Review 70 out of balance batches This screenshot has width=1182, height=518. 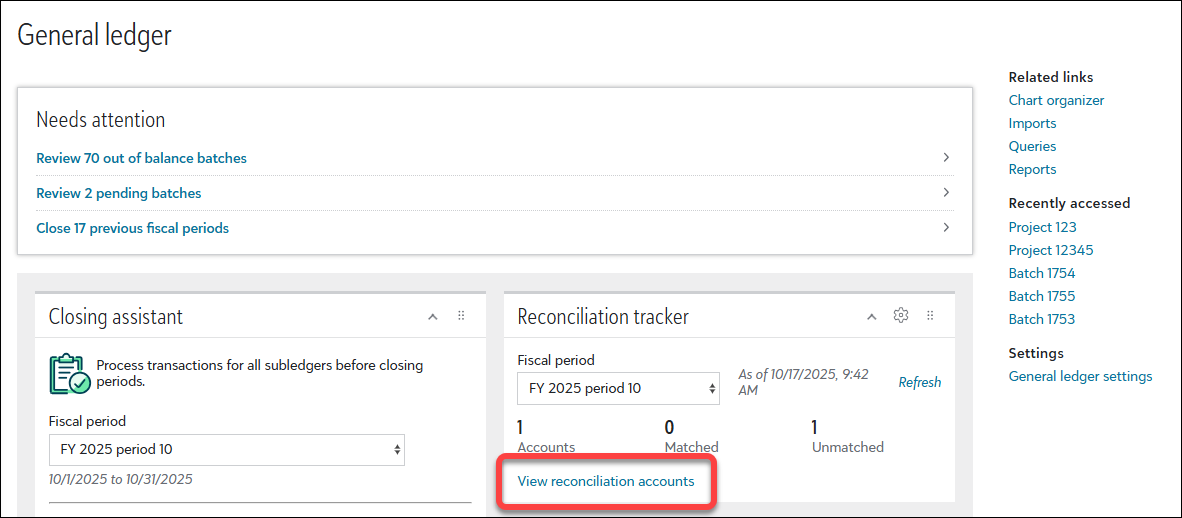coord(141,158)
